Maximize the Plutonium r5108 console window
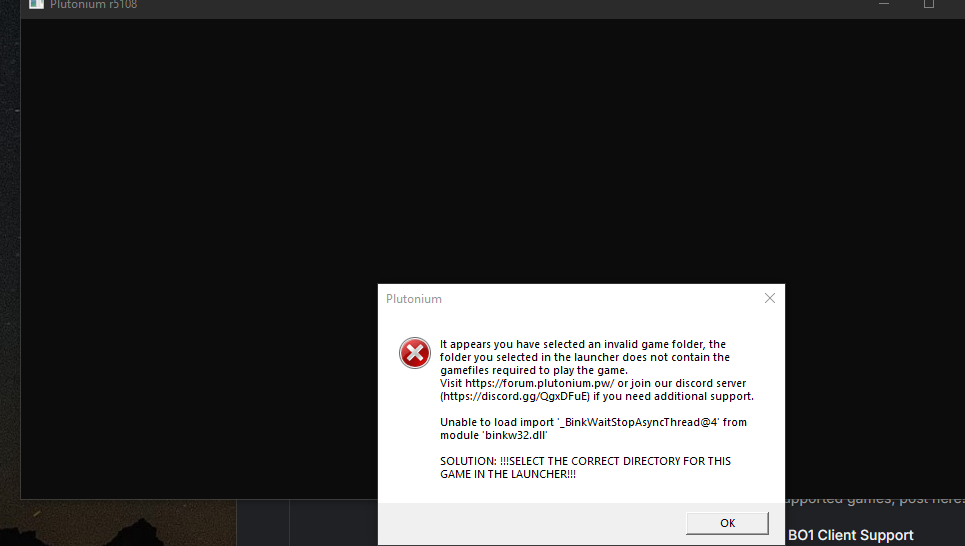 (928, 4)
